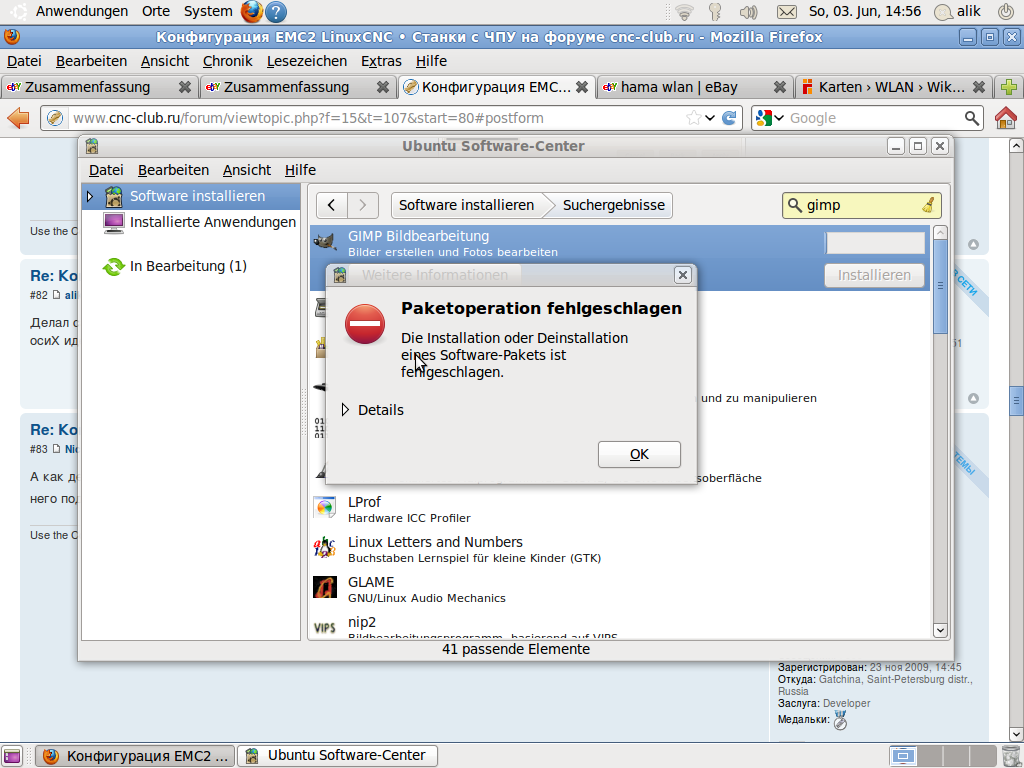
Task: Click the GIMP Bildbearbeitung mascot icon
Action: point(325,242)
